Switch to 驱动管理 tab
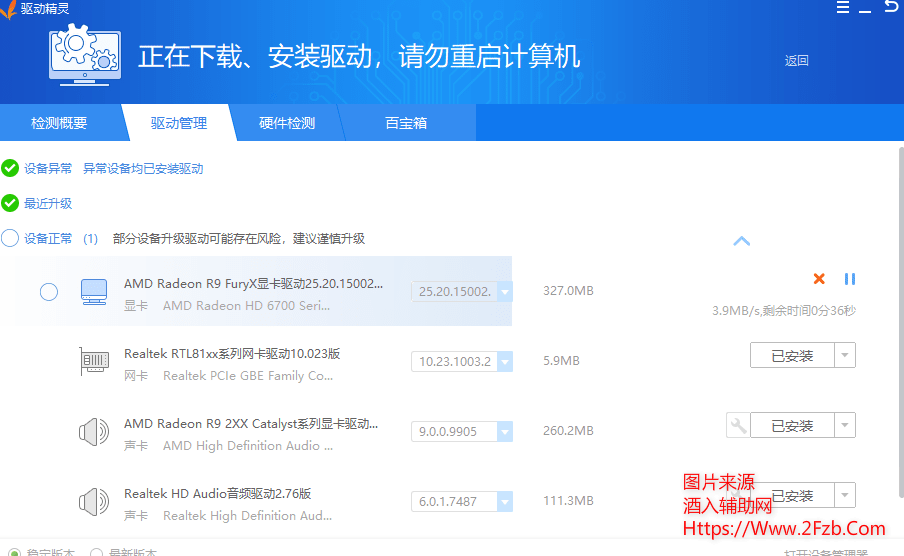Image resolution: width=904 pixels, height=556 pixels. pyautogui.click(x=179, y=123)
